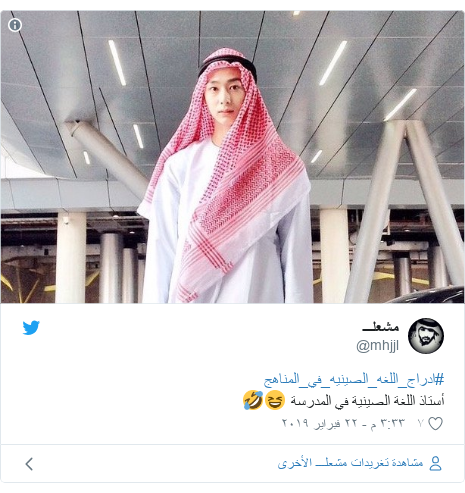Click the info icon on the photo
Image resolution: width=465 pixels, height=493 pixels.
[15, 25]
